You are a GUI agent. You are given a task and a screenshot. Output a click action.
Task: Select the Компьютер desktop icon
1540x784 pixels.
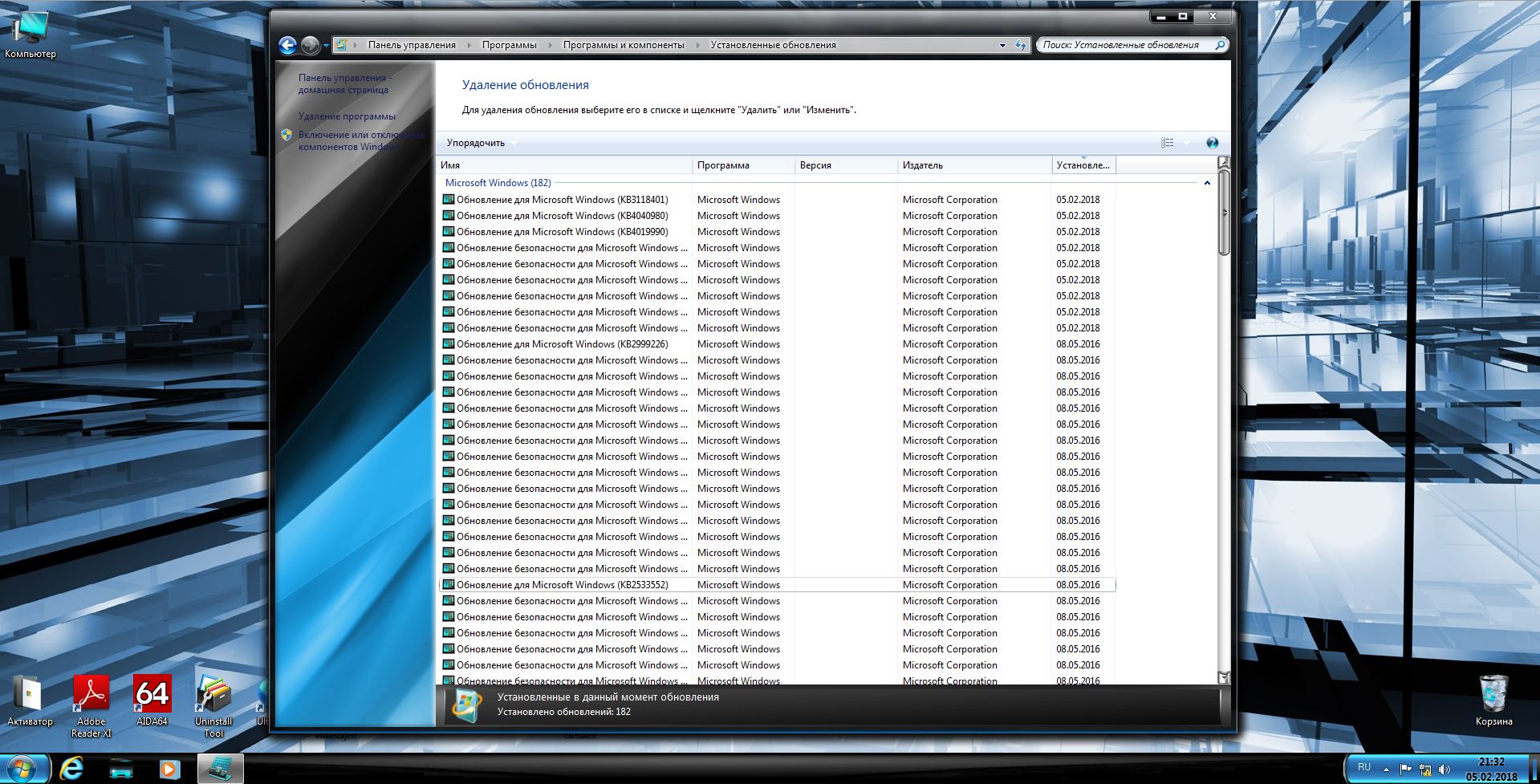30,36
